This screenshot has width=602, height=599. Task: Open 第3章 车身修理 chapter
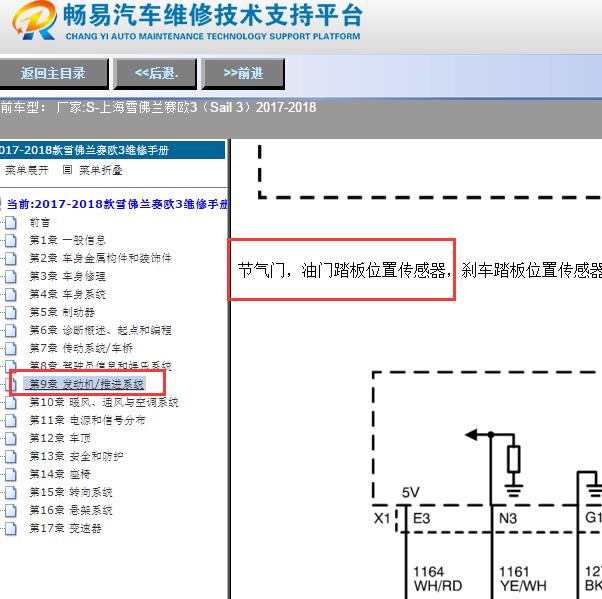(x=67, y=276)
